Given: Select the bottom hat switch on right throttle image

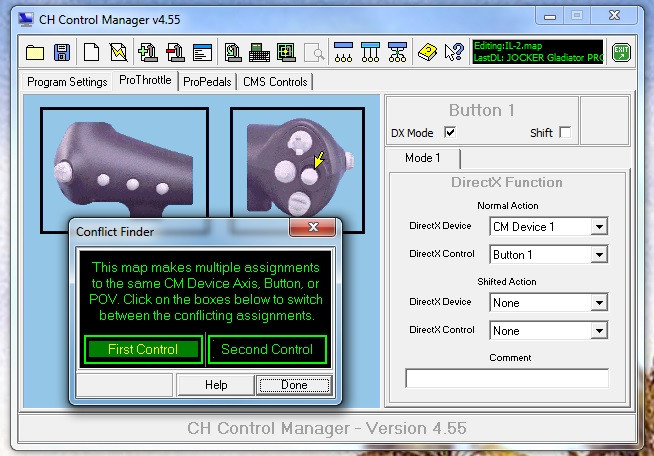Looking at the screenshot, I should coord(299,204).
